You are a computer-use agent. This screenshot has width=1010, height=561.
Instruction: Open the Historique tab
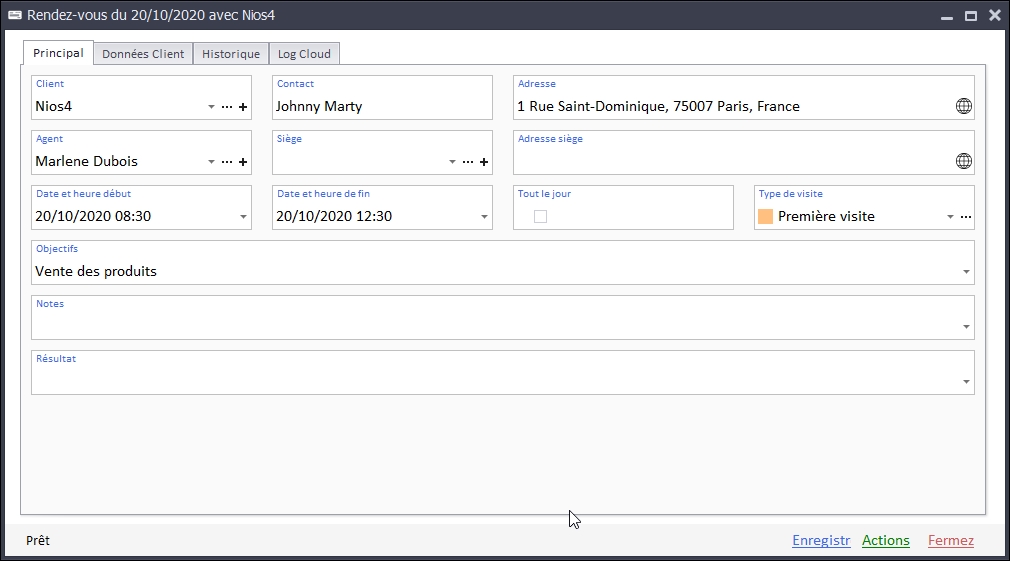[x=231, y=54]
